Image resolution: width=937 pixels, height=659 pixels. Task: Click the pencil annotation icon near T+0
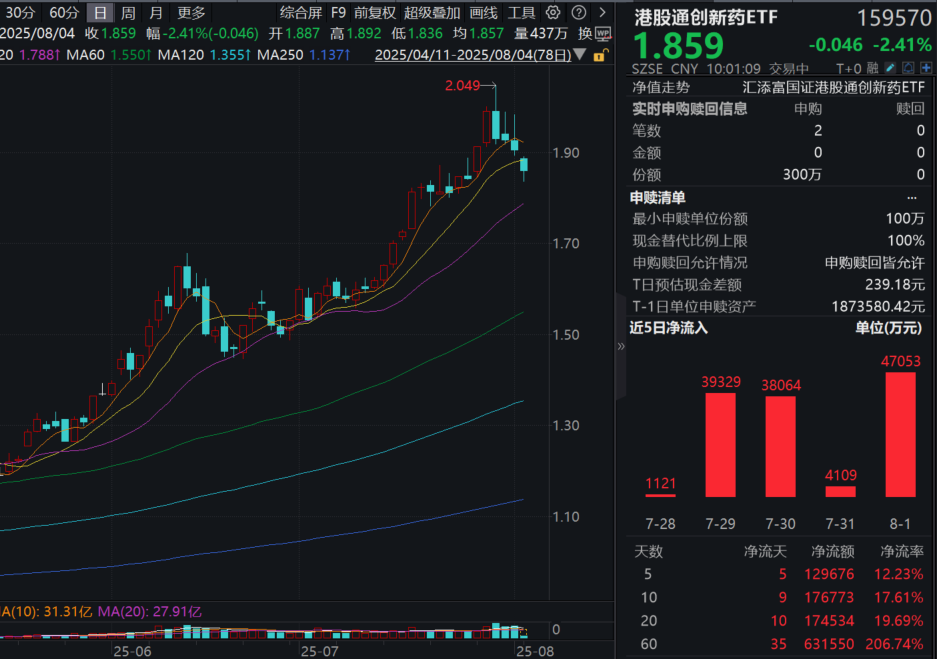[x=889, y=67]
